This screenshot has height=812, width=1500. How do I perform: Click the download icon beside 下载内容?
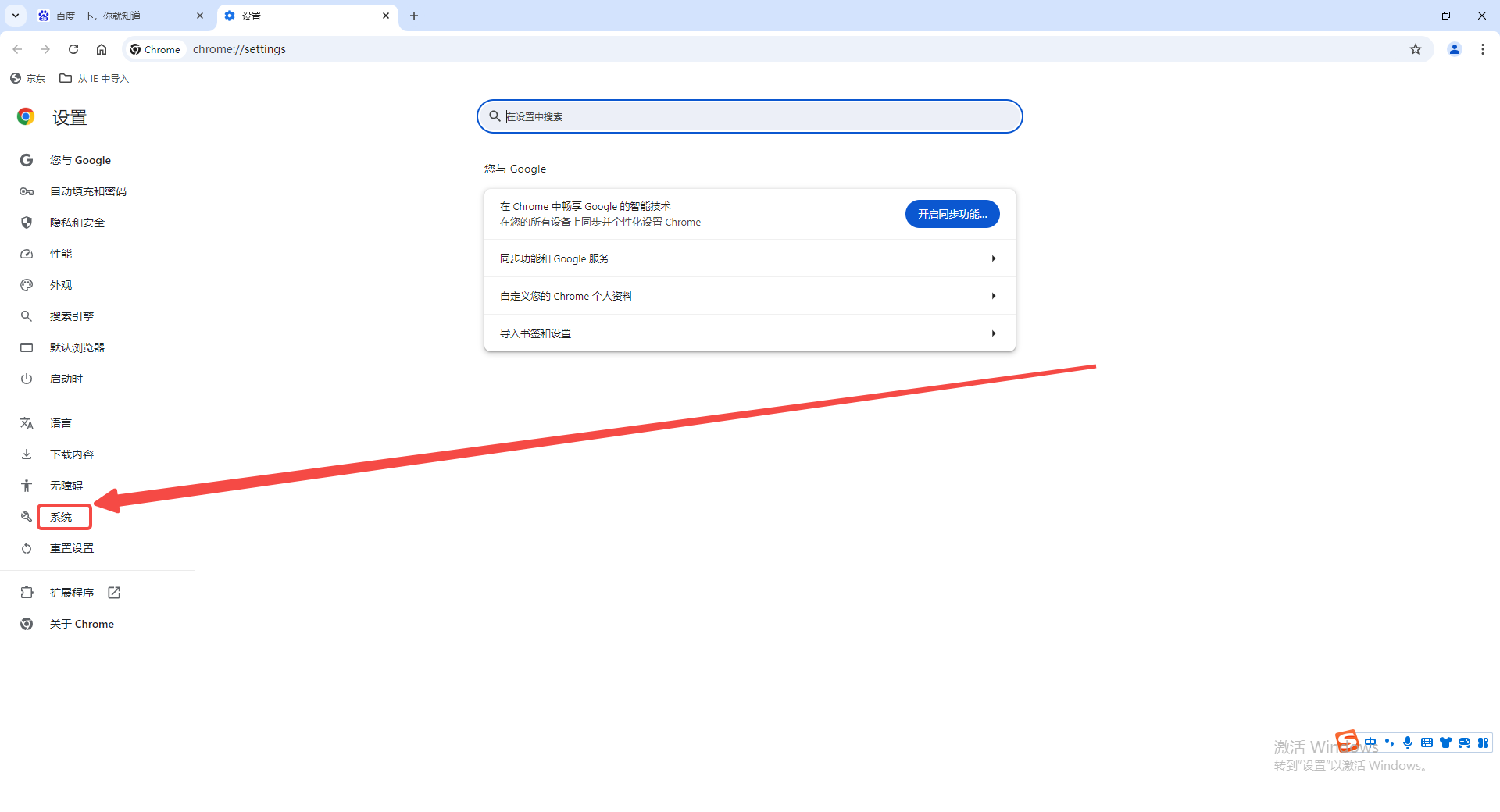click(x=27, y=454)
